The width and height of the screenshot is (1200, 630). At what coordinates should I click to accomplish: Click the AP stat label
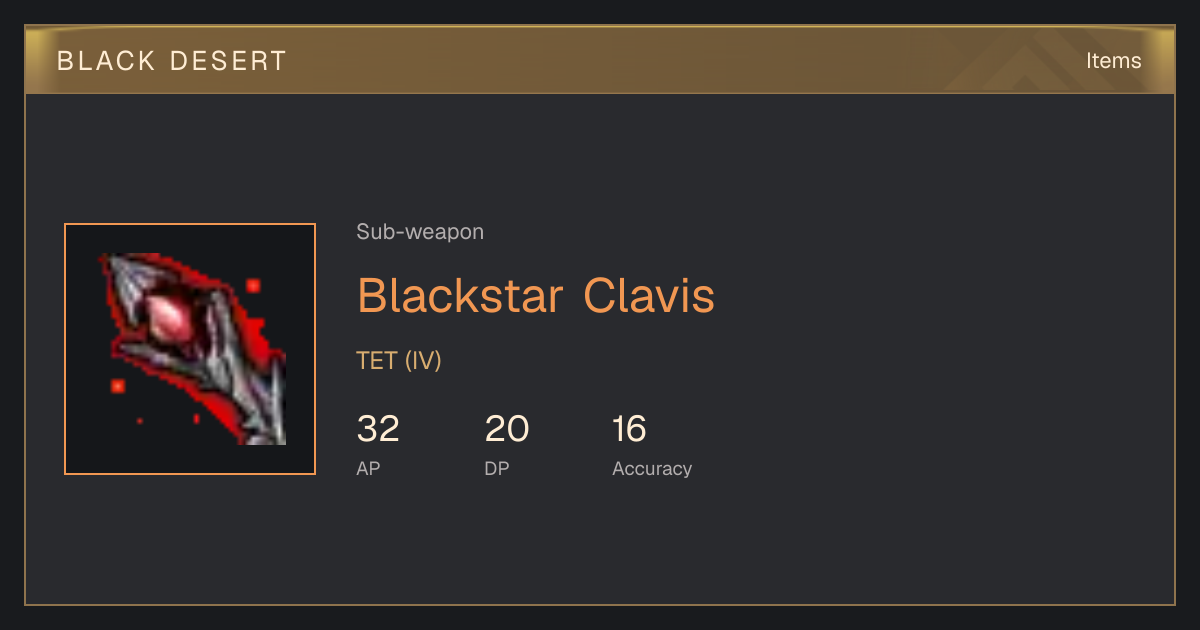tap(368, 468)
